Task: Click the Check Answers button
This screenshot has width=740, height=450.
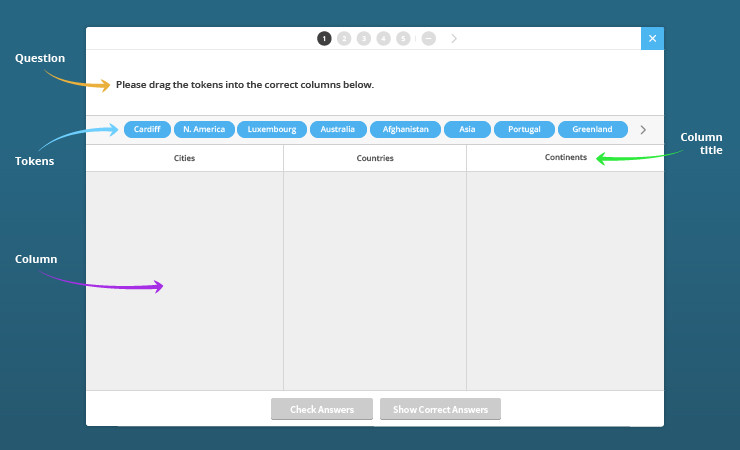Action: [x=322, y=409]
